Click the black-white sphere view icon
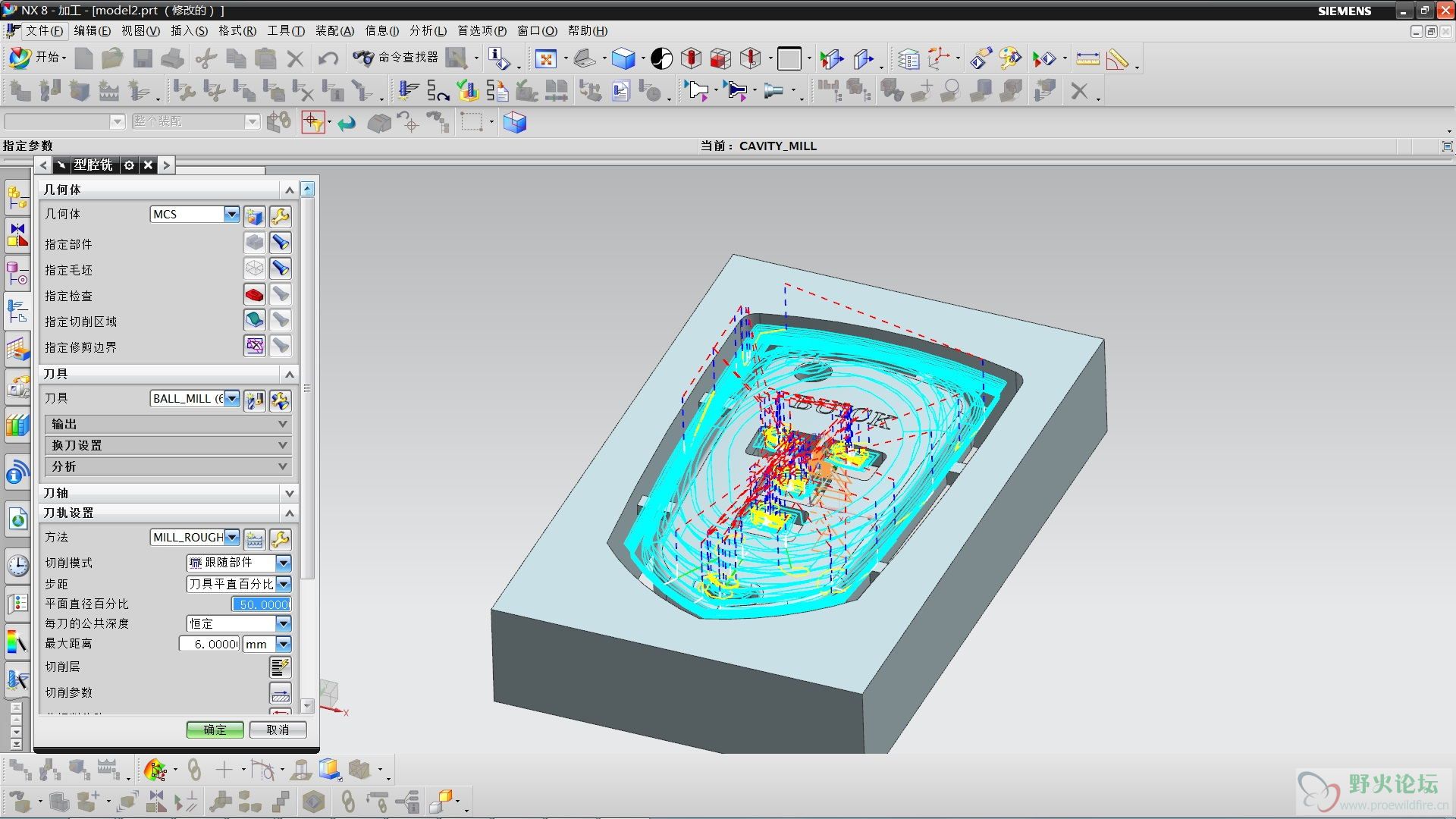1456x819 pixels. click(661, 58)
